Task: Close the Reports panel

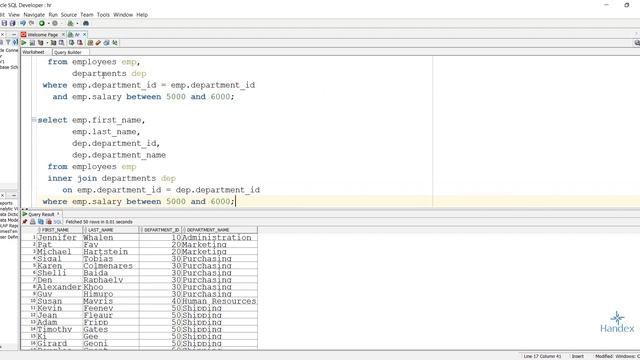Action: point(2,196)
